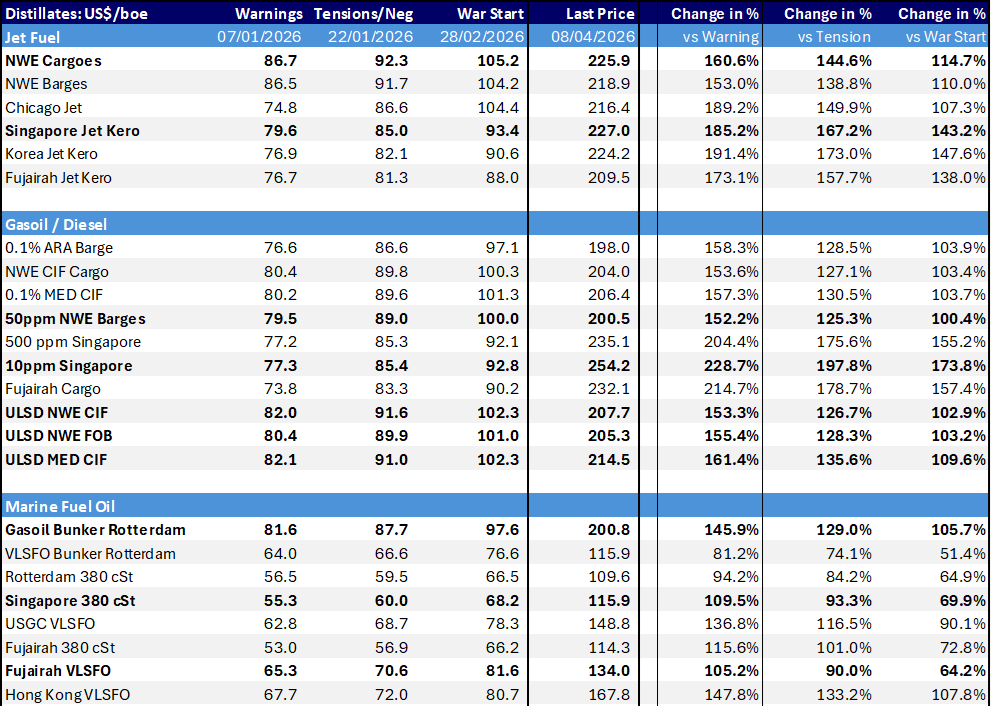
Task: Click 50ppm NWE Barges value 100.4%
Action: pos(958,319)
